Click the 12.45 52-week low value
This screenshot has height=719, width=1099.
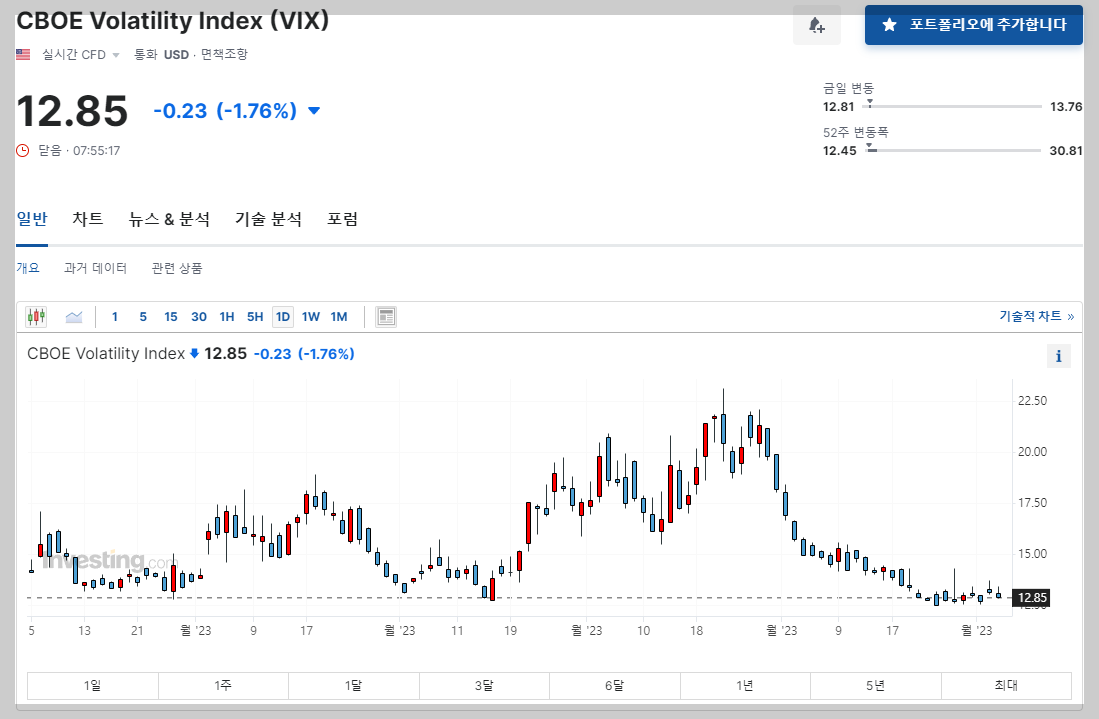[x=840, y=151]
